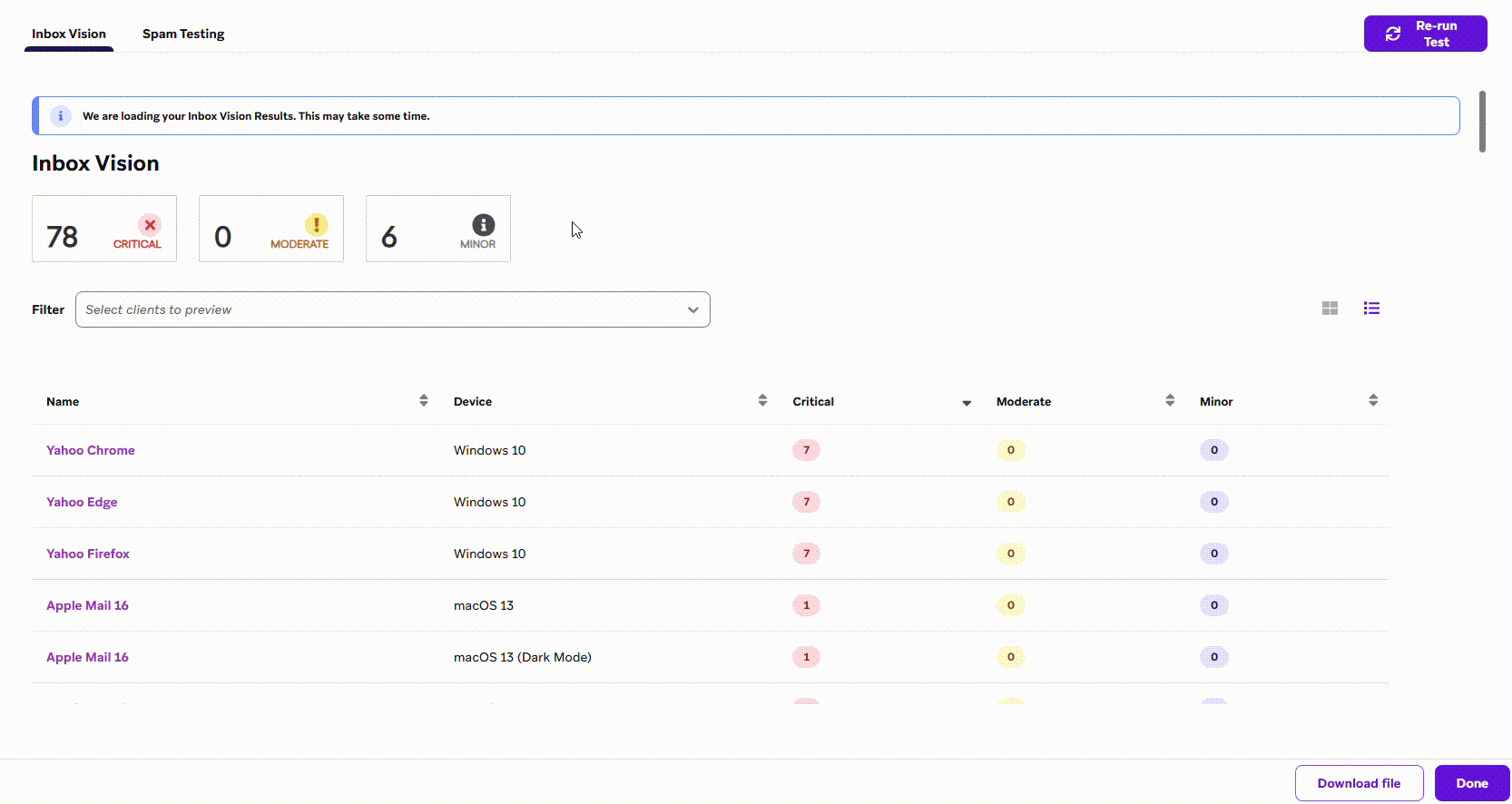This screenshot has width=1512, height=804.
Task: Click moderate badge 0 for Yahoo Firefox
Action: tap(1010, 554)
